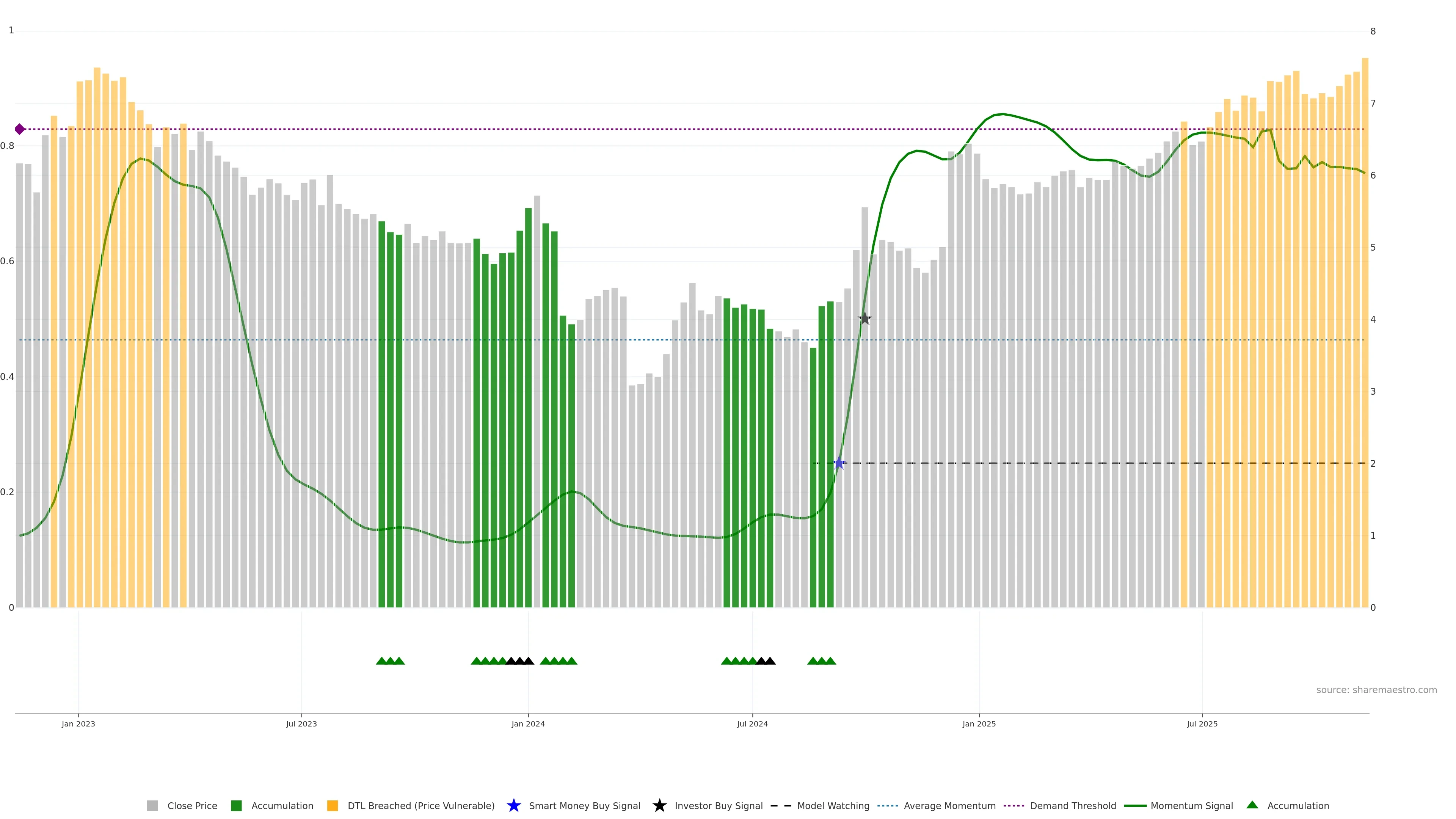Click the Jul 2025 x-axis label

tap(1202, 723)
